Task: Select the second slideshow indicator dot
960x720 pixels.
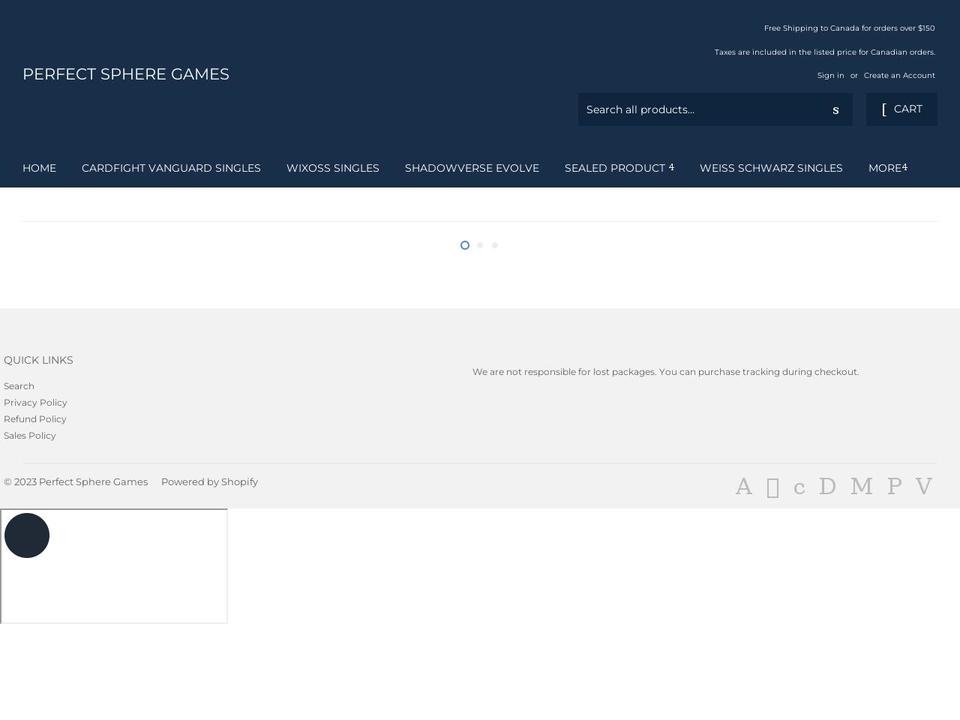Action: tap(480, 245)
